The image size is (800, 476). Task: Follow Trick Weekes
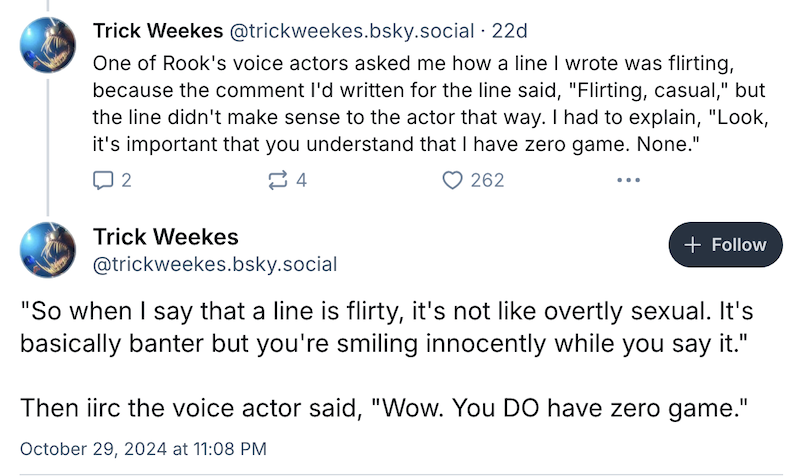point(725,244)
